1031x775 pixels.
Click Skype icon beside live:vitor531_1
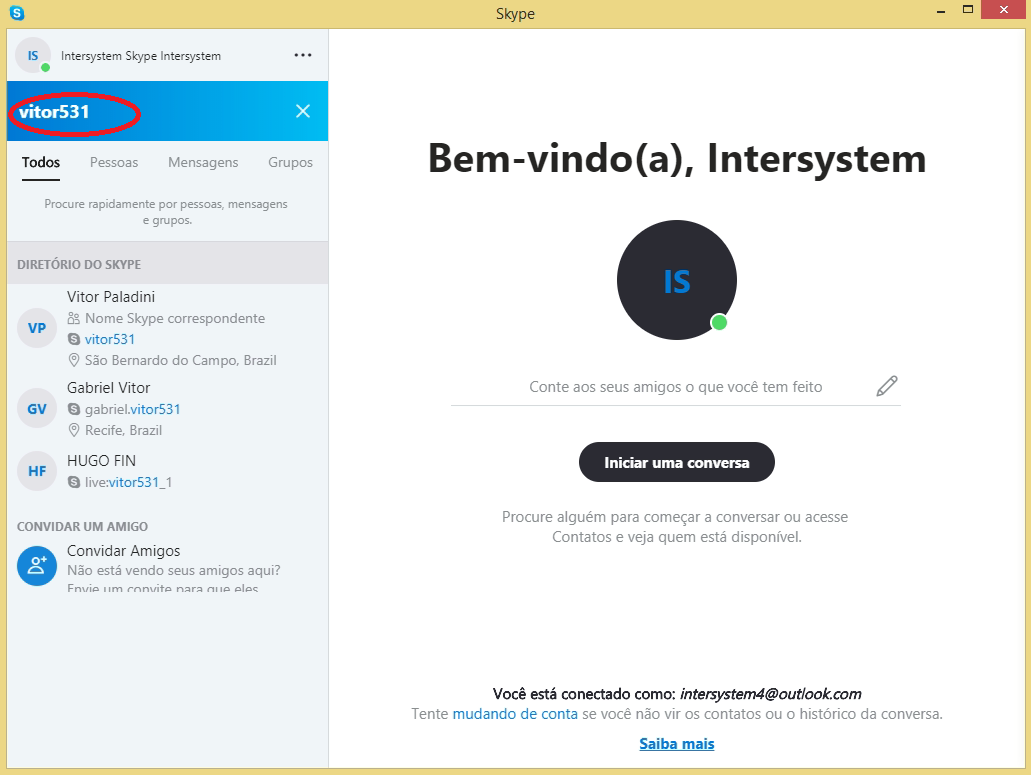(x=74, y=482)
